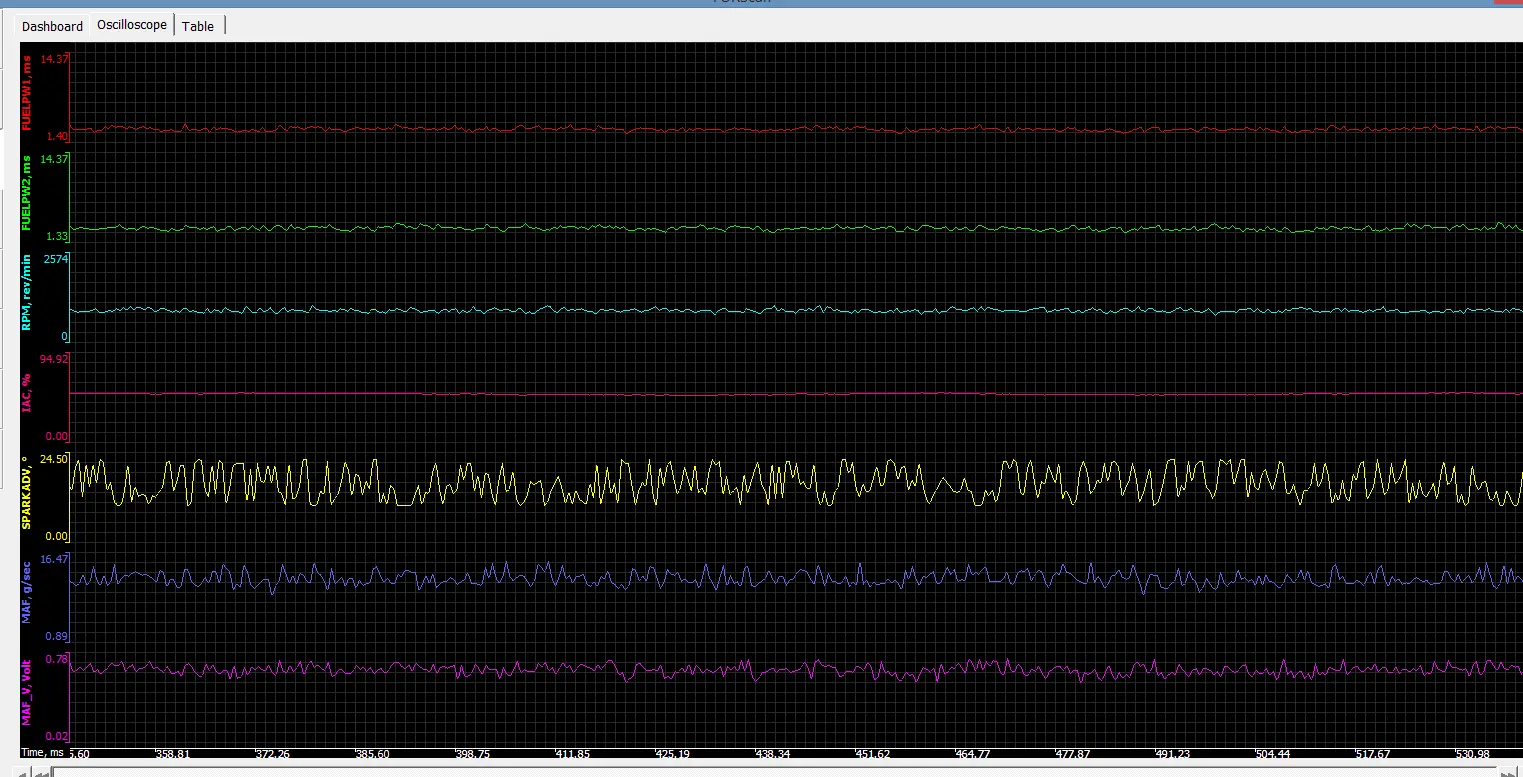Click the 358.81 time marker

(173, 753)
